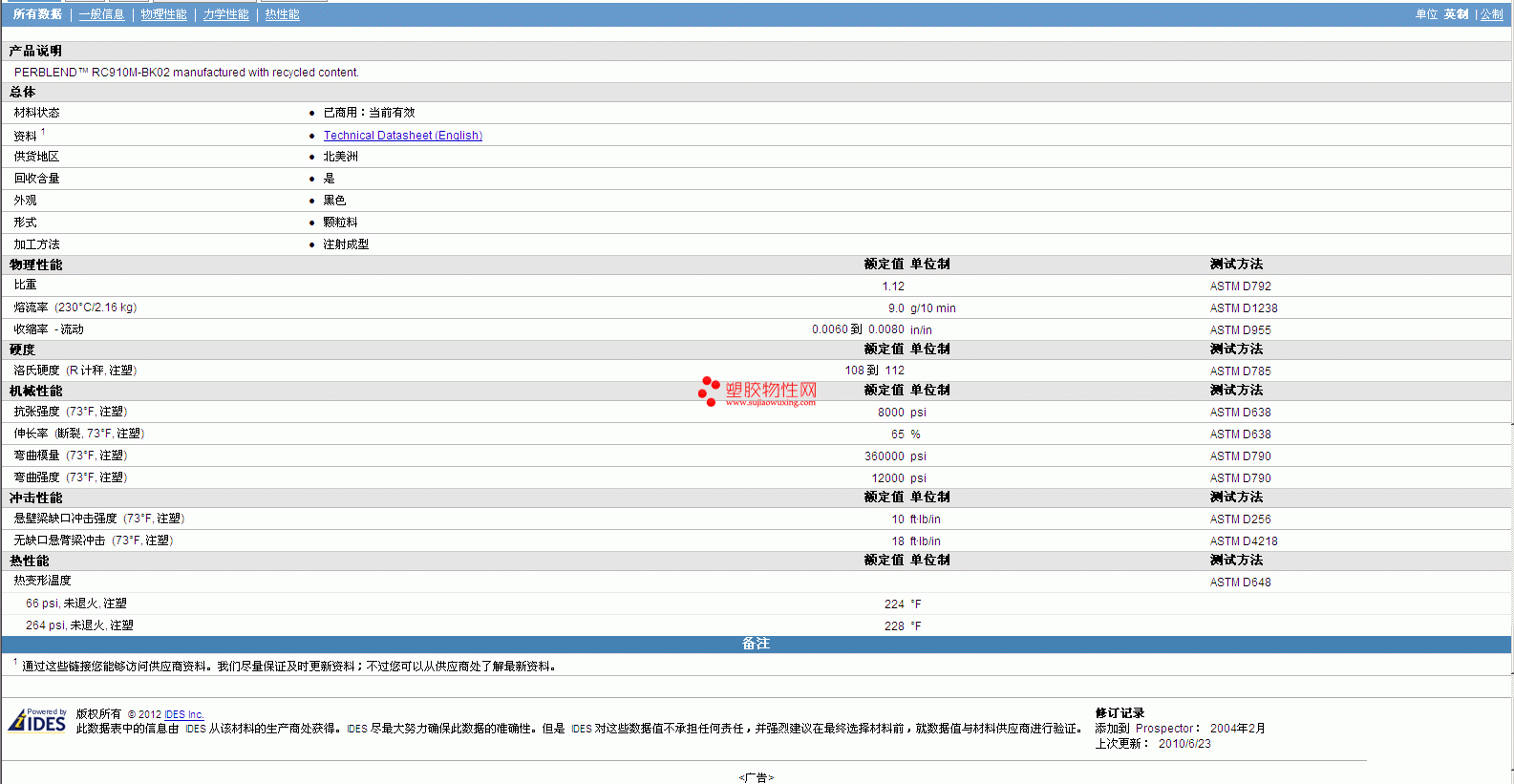Screen dimensions: 1514x784
Task: Click the 供货地区 value 北美洲
Action: coord(340,157)
